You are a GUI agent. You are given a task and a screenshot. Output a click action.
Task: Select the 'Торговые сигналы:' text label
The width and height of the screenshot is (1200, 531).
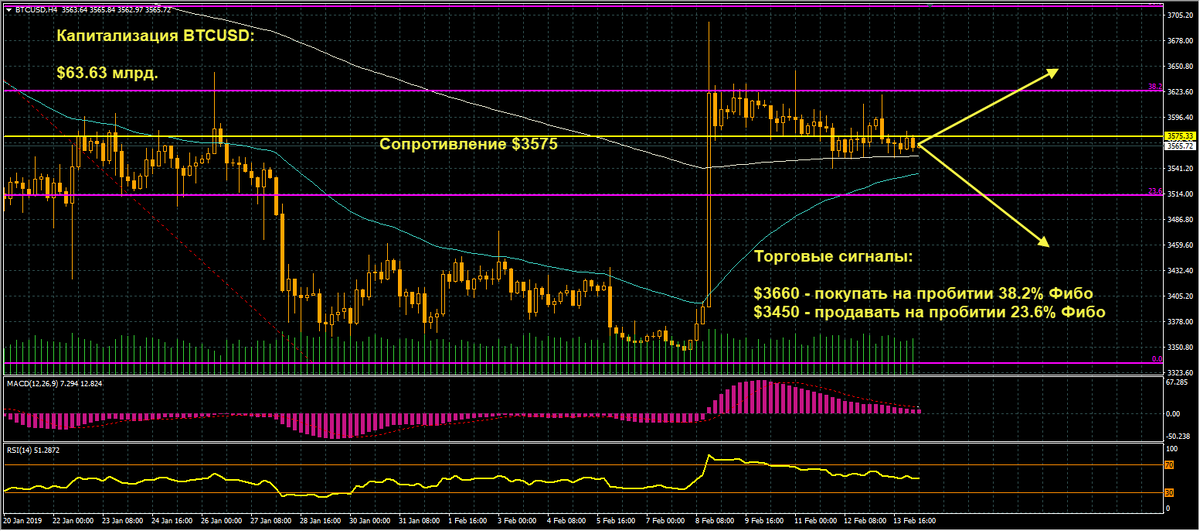832,257
